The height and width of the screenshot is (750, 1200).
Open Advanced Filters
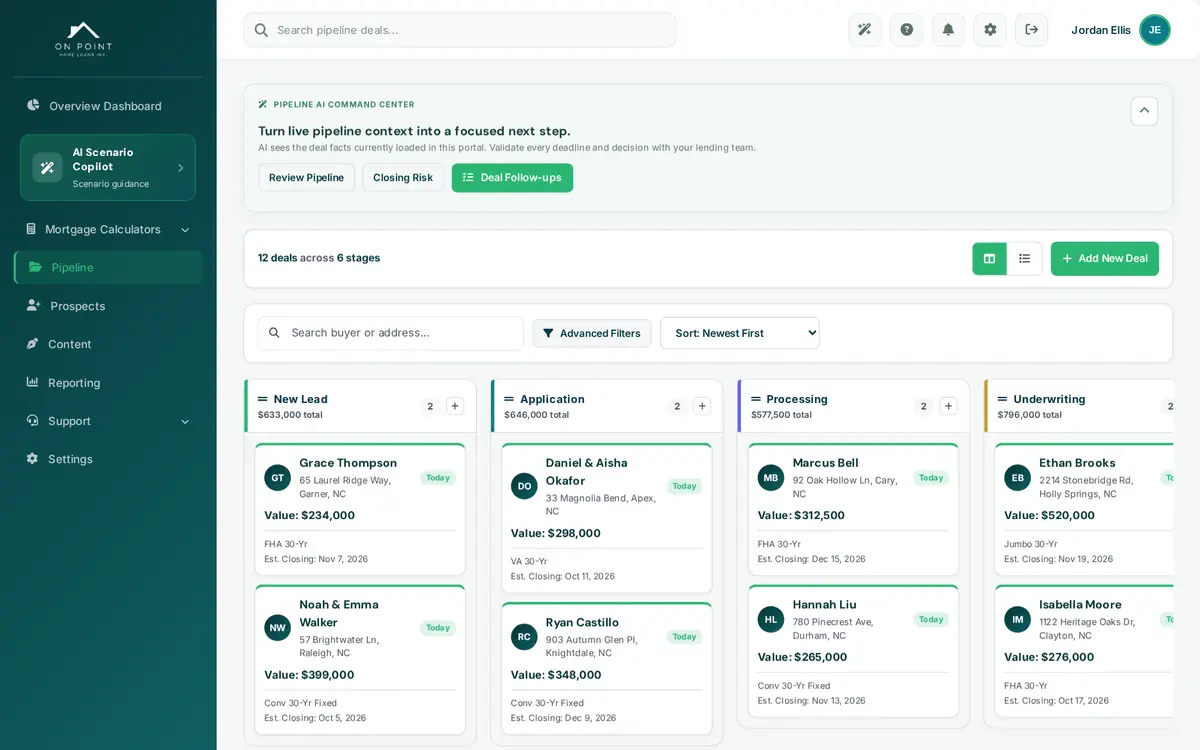[x=592, y=333]
